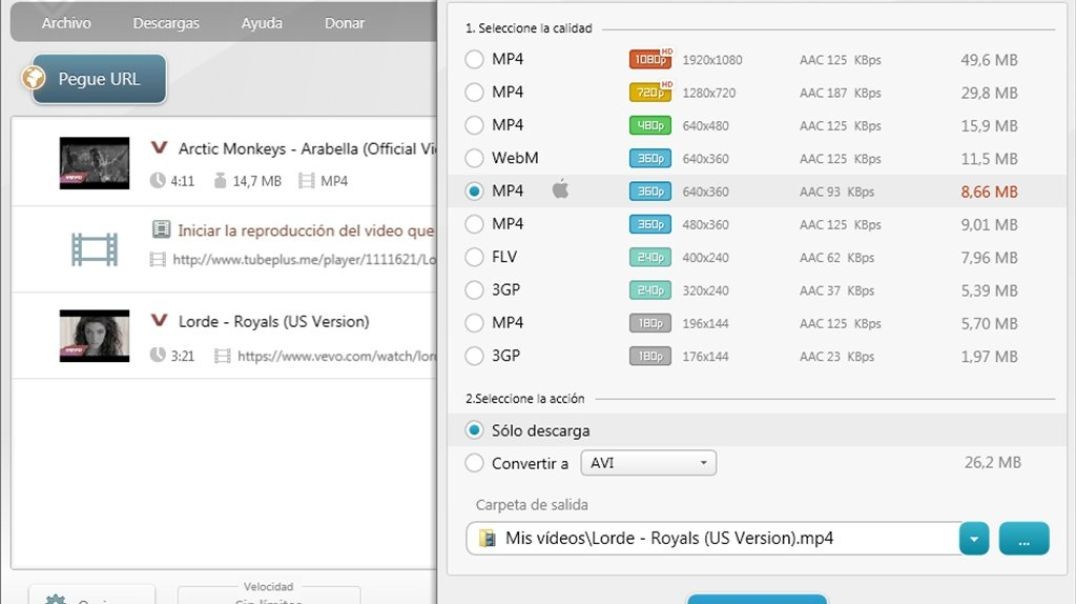Select the Apple MP4 360p 8,66 MB option
The image size is (1076, 604).
[474, 191]
